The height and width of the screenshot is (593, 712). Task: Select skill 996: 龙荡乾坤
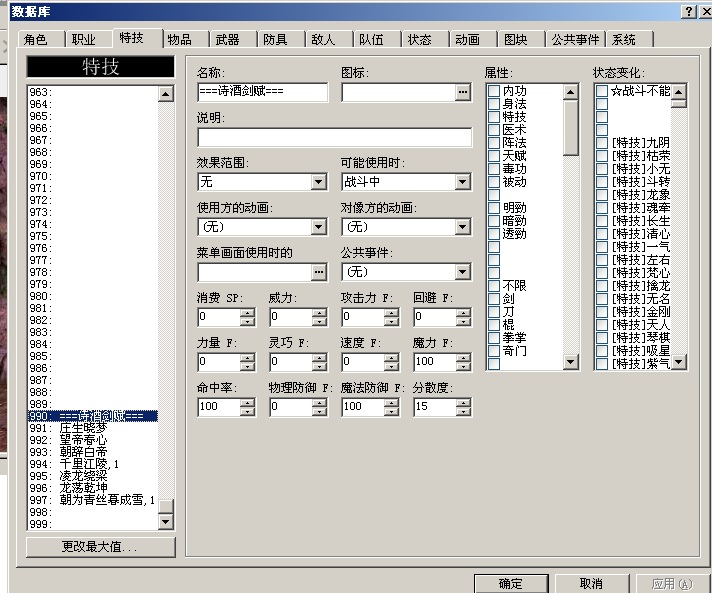[x=93, y=488]
